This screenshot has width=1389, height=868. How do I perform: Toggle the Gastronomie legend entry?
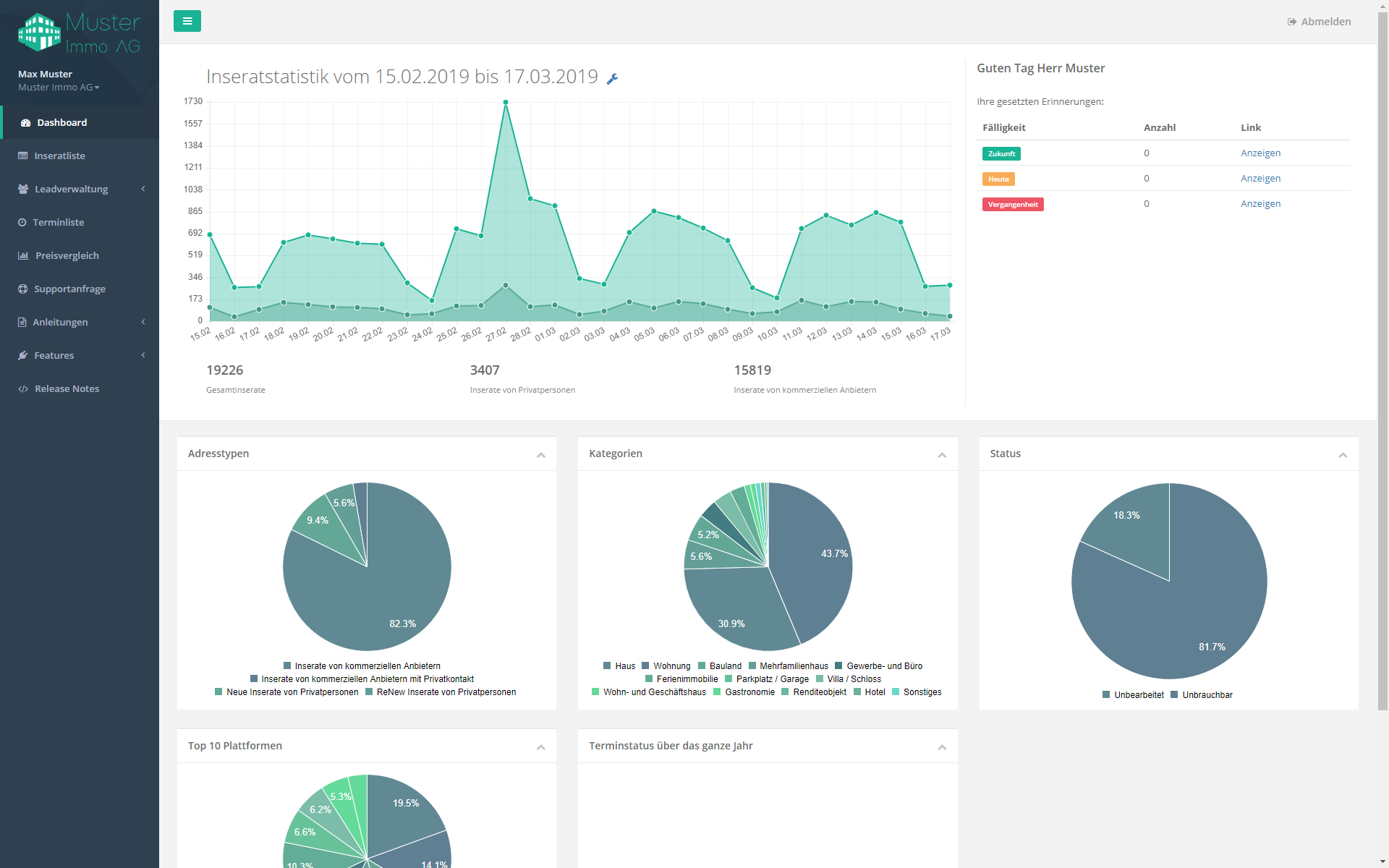pos(744,692)
